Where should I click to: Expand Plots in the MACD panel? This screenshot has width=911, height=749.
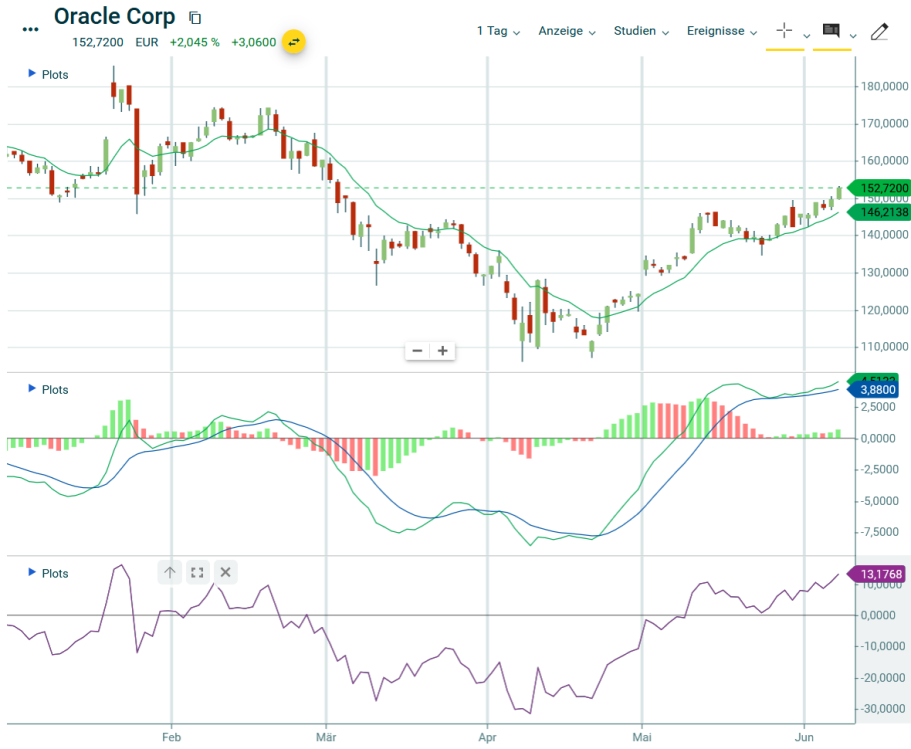point(48,389)
